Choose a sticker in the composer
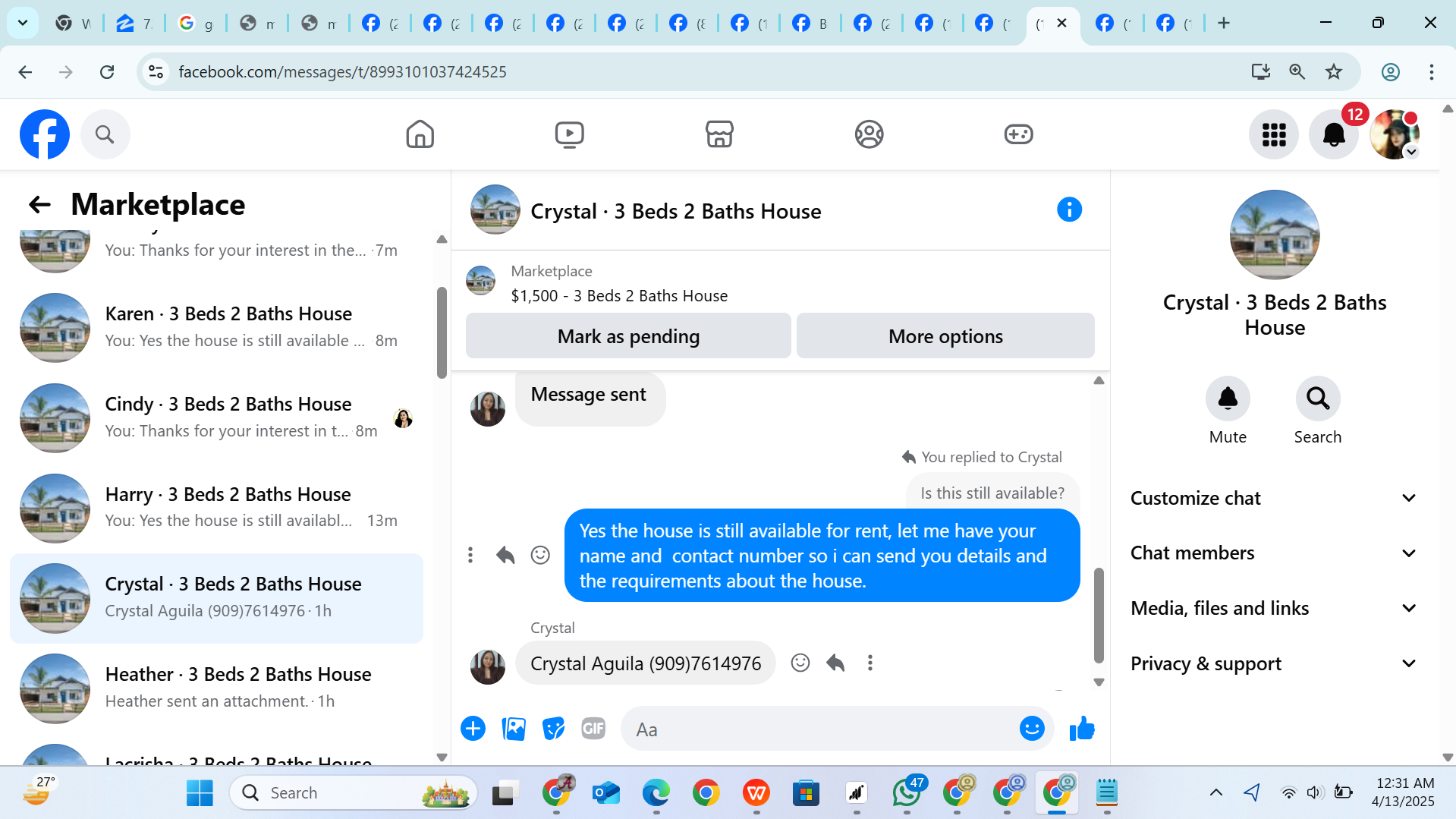 coord(554,729)
